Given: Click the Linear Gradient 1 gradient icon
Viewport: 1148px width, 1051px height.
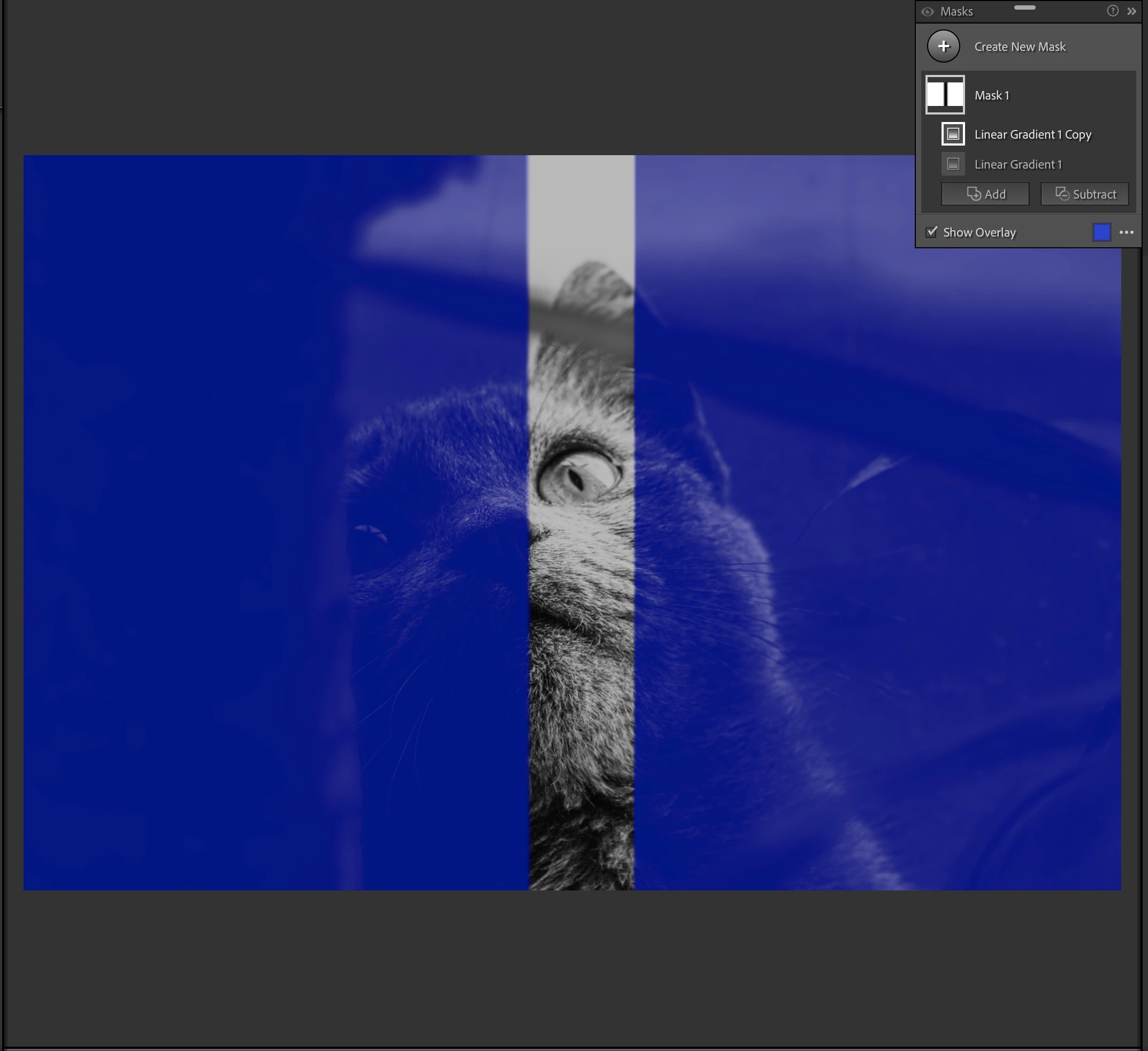Looking at the screenshot, I should pyautogui.click(x=953, y=164).
